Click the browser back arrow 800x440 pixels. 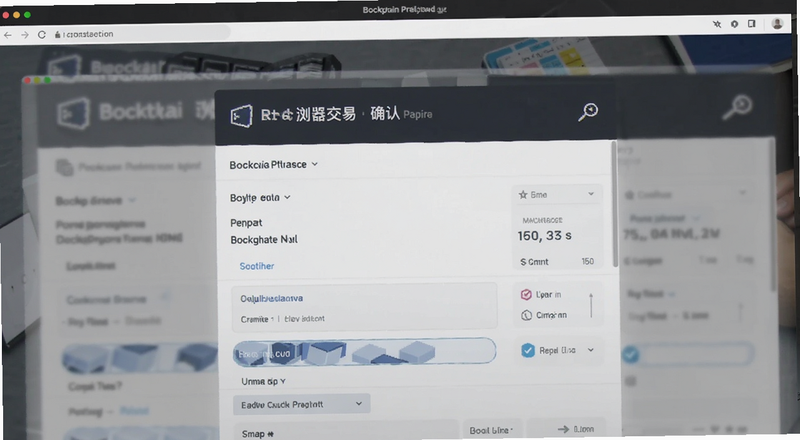tap(8, 35)
